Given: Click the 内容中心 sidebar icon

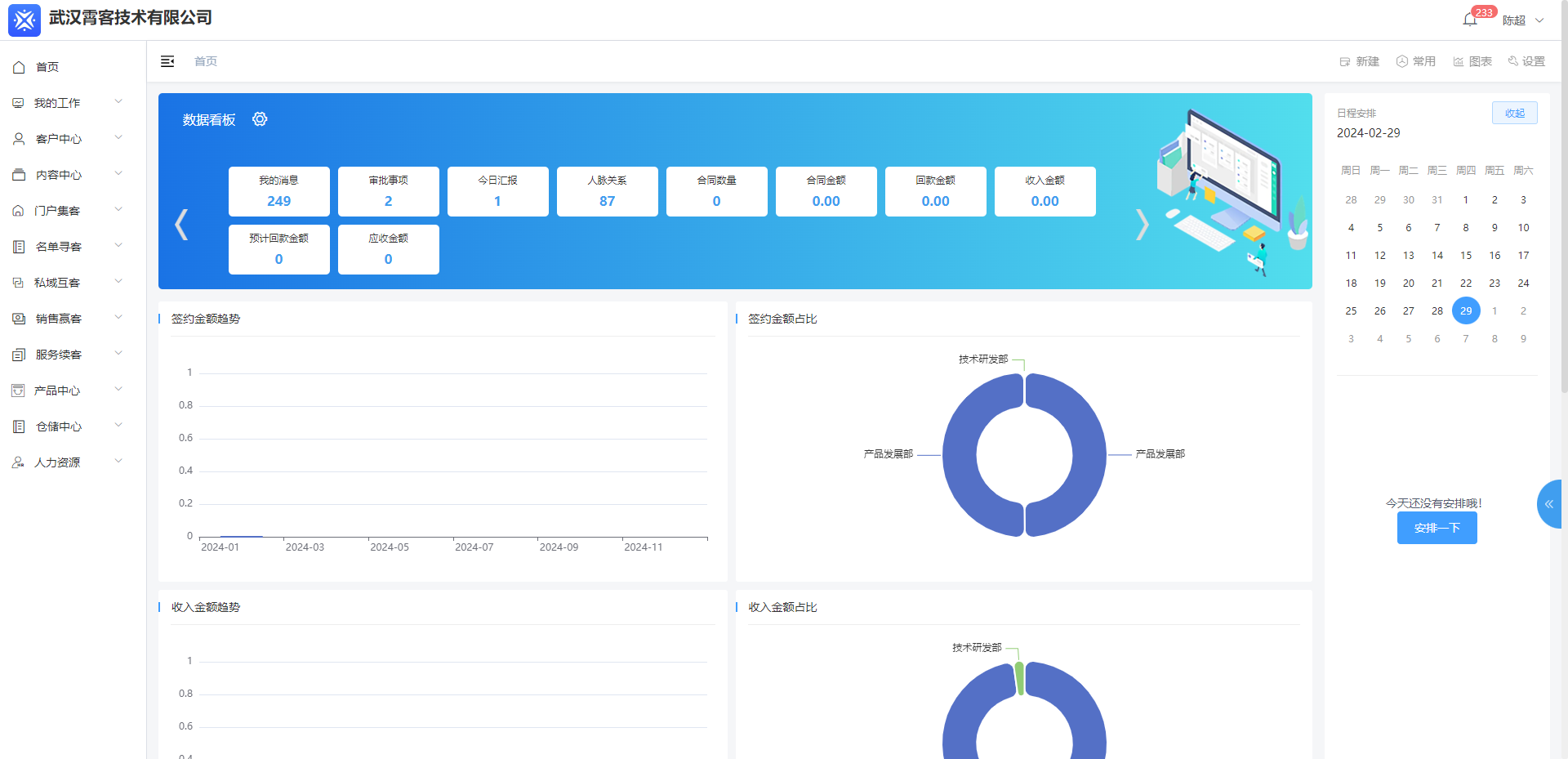Looking at the screenshot, I should (x=19, y=175).
